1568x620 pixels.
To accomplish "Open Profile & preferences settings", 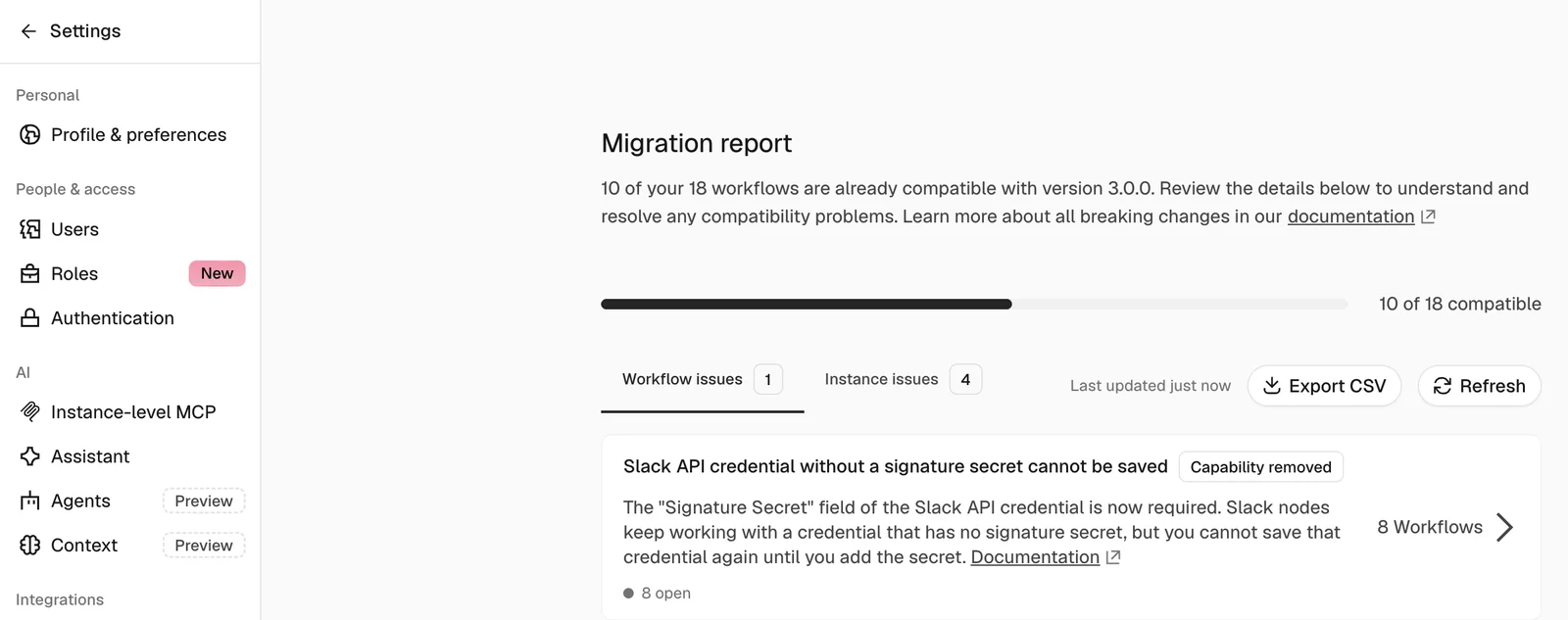I will (130, 134).
